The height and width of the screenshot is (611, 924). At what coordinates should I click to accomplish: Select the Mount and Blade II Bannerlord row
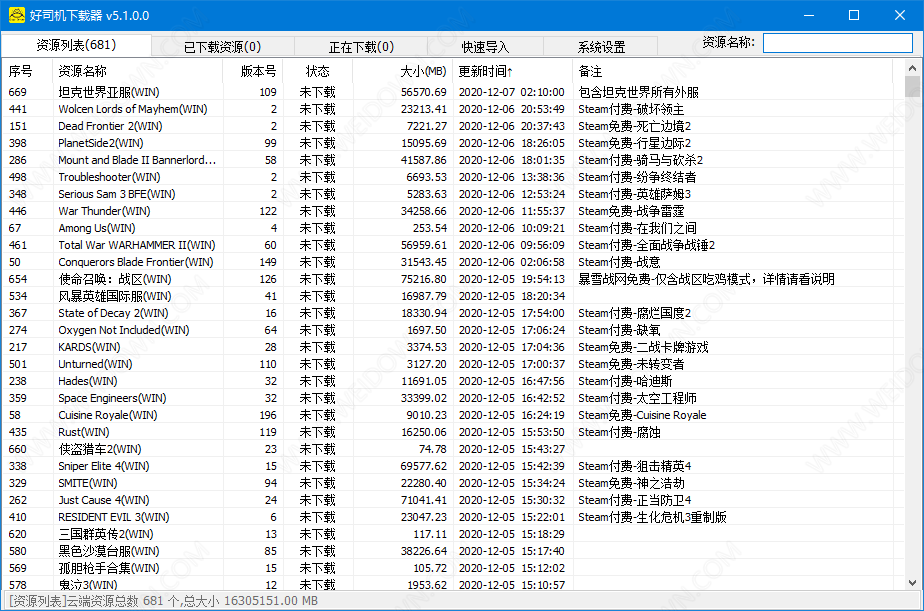(453, 160)
